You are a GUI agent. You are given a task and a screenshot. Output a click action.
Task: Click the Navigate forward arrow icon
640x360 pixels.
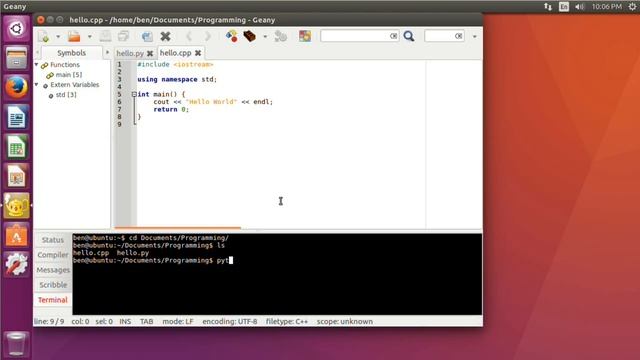(207, 36)
